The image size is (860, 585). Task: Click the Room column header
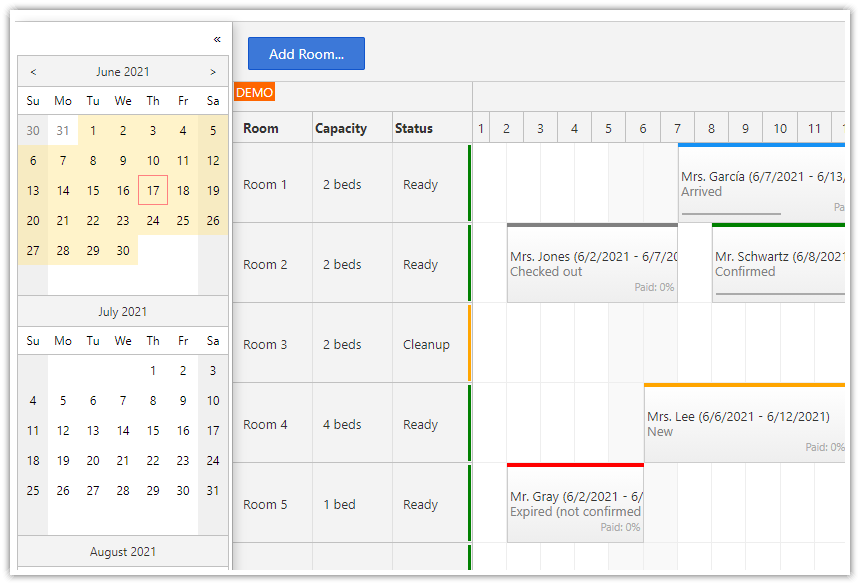coord(261,128)
